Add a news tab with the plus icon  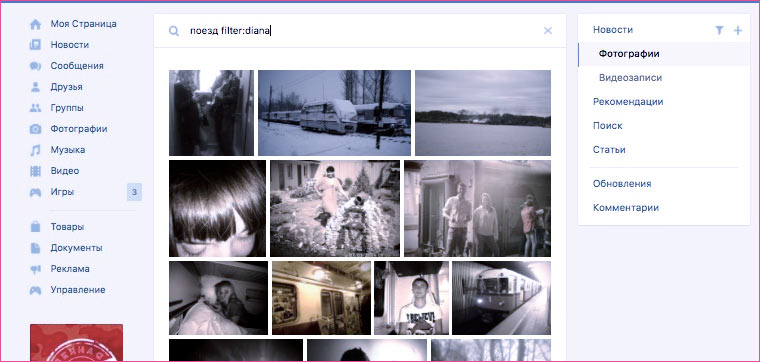(x=738, y=31)
